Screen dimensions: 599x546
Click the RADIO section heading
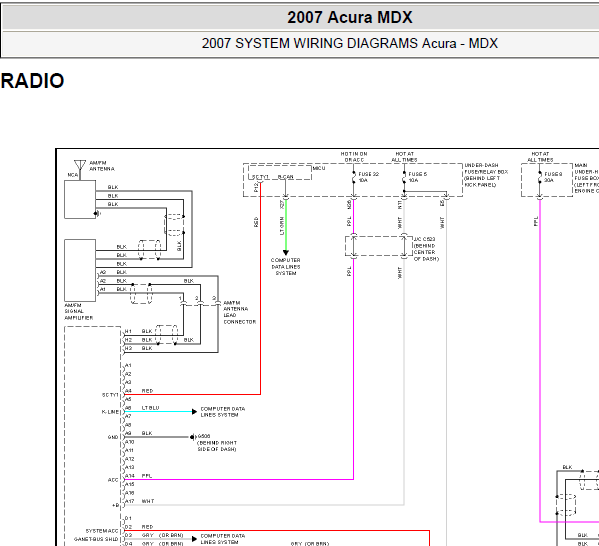tap(32, 81)
